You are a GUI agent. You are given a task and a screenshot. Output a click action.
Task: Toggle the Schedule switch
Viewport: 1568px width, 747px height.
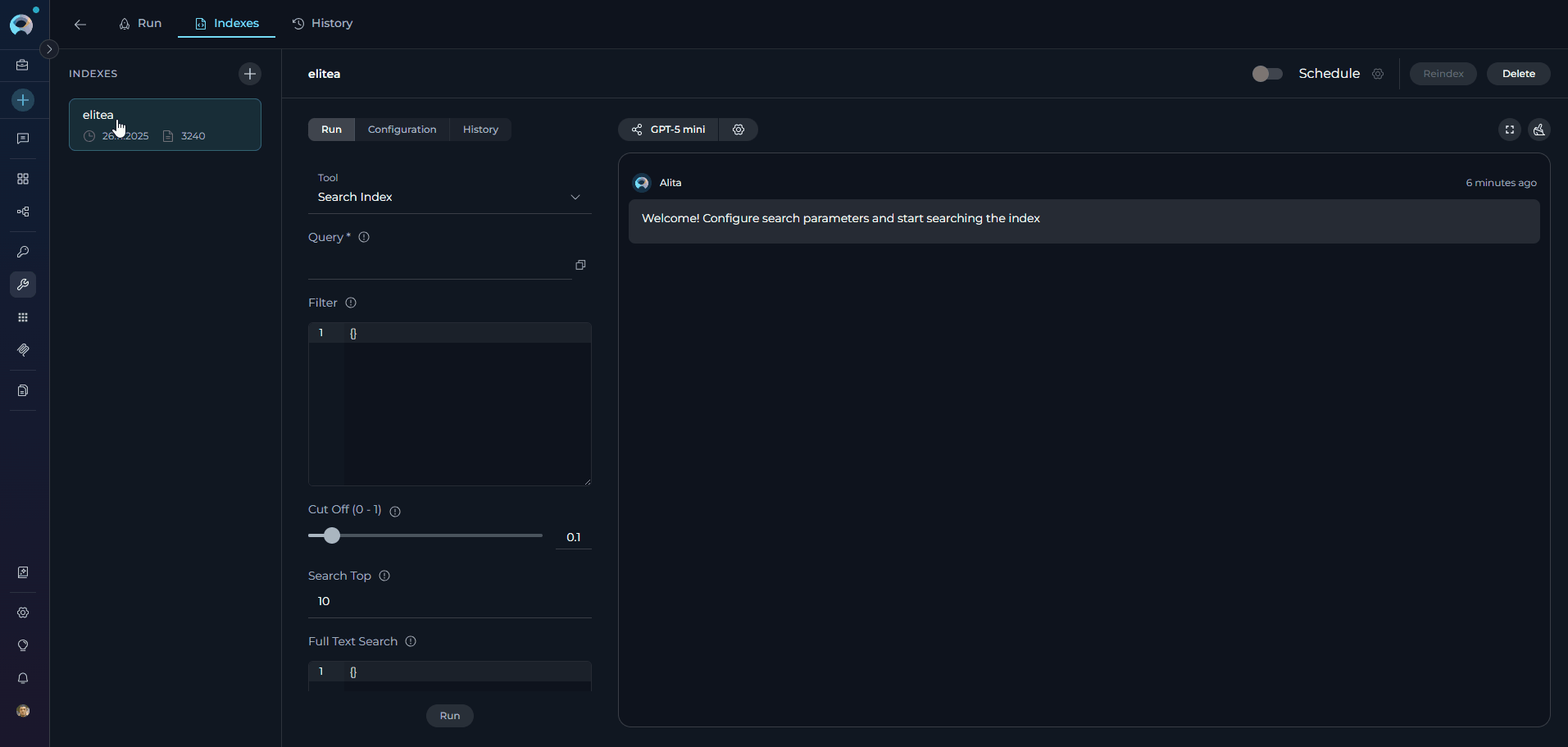[1266, 73]
